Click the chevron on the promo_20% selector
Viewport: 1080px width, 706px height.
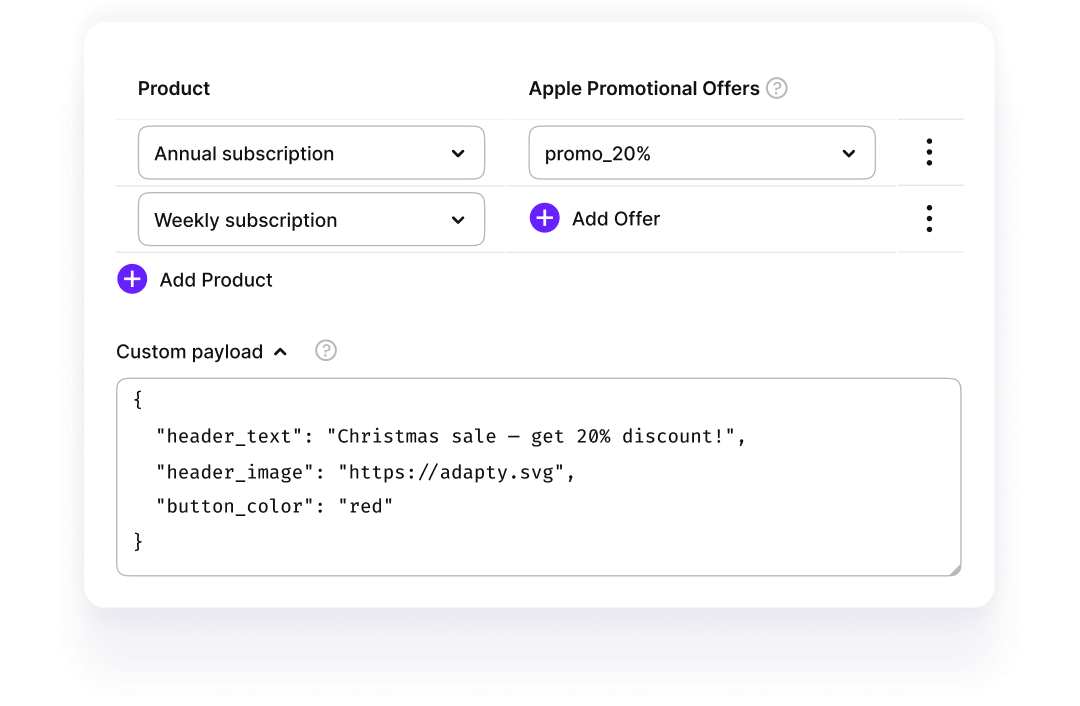click(848, 153)
